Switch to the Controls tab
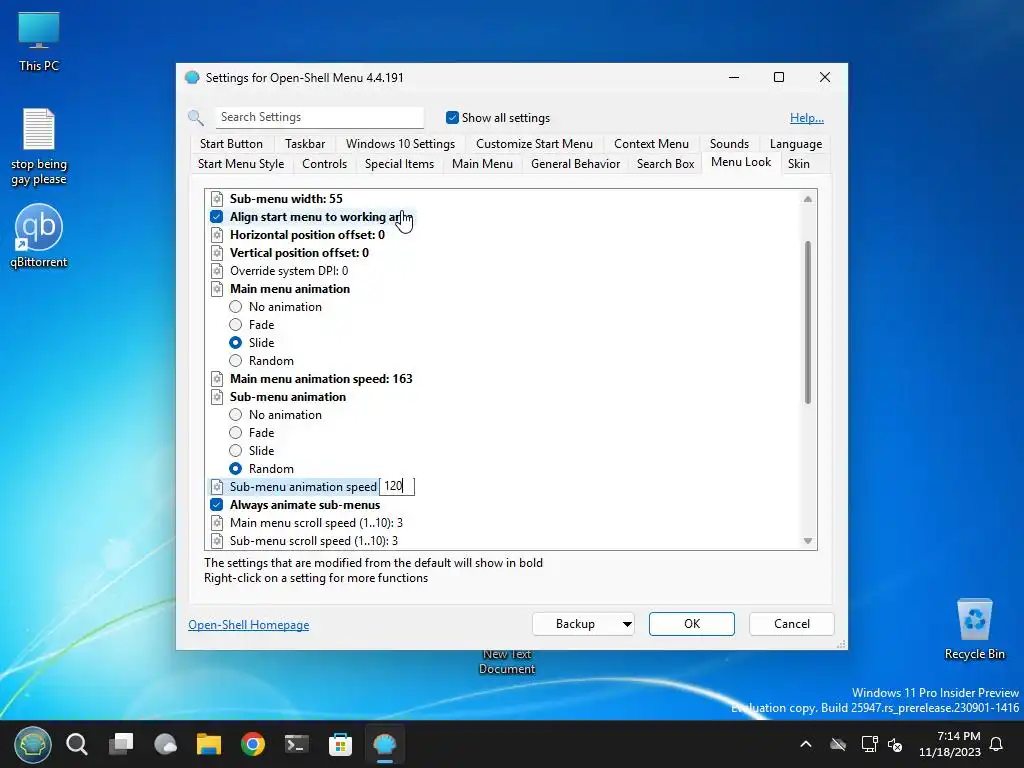The height and width of the screenshot is (768, 1024). [325, 164]
